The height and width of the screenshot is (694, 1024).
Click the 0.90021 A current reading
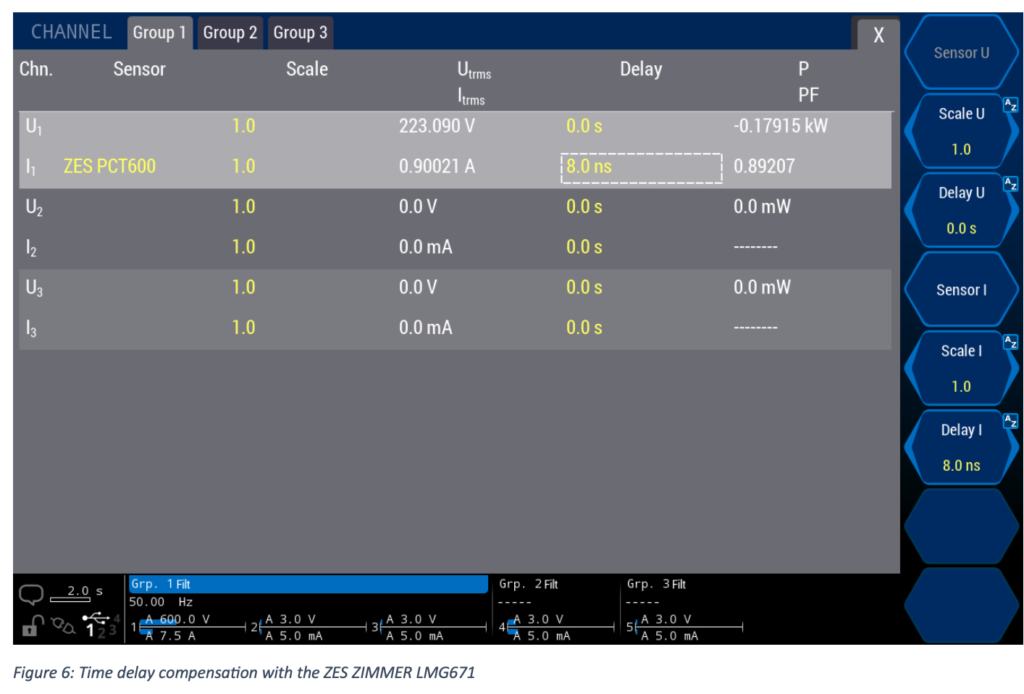(x=437, y=166)
